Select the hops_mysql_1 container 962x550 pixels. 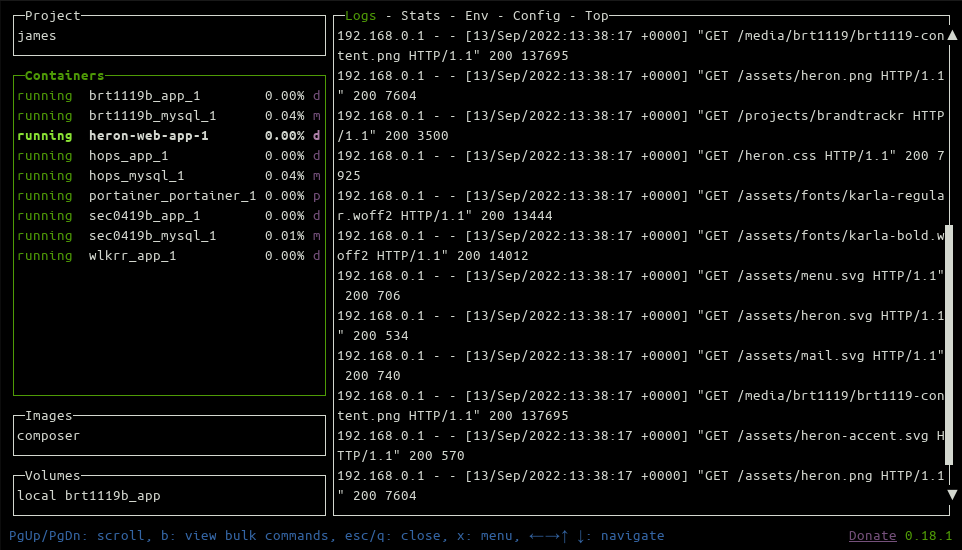coord(169,176)
